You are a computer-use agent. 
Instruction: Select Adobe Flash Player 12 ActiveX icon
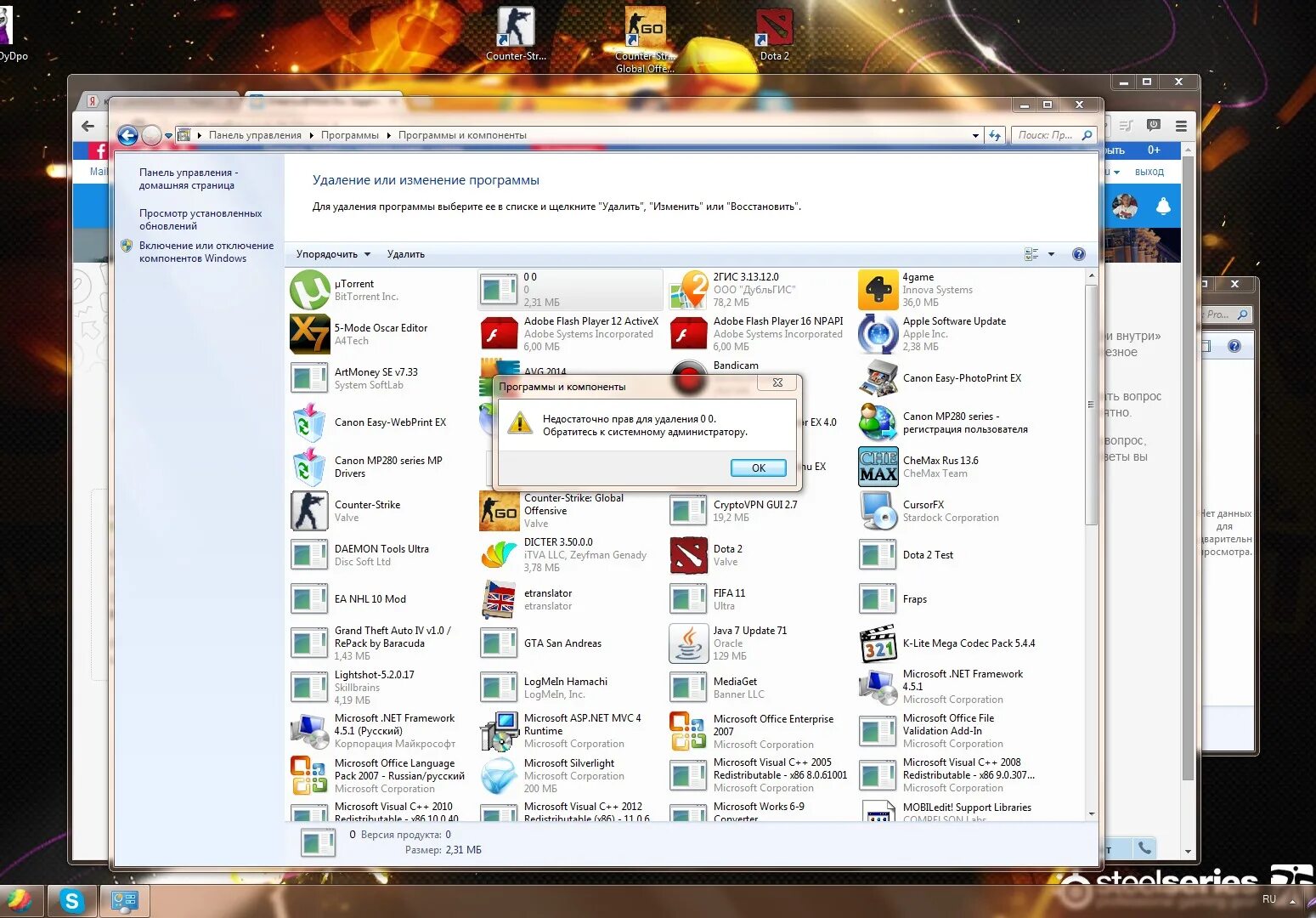[499, 334]
